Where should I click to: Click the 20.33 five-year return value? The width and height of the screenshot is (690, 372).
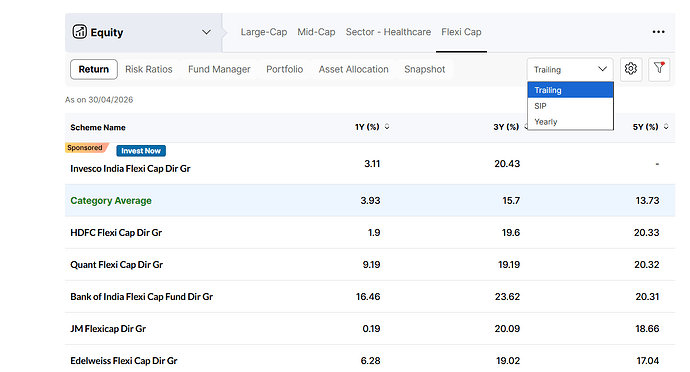coord(646,232)
